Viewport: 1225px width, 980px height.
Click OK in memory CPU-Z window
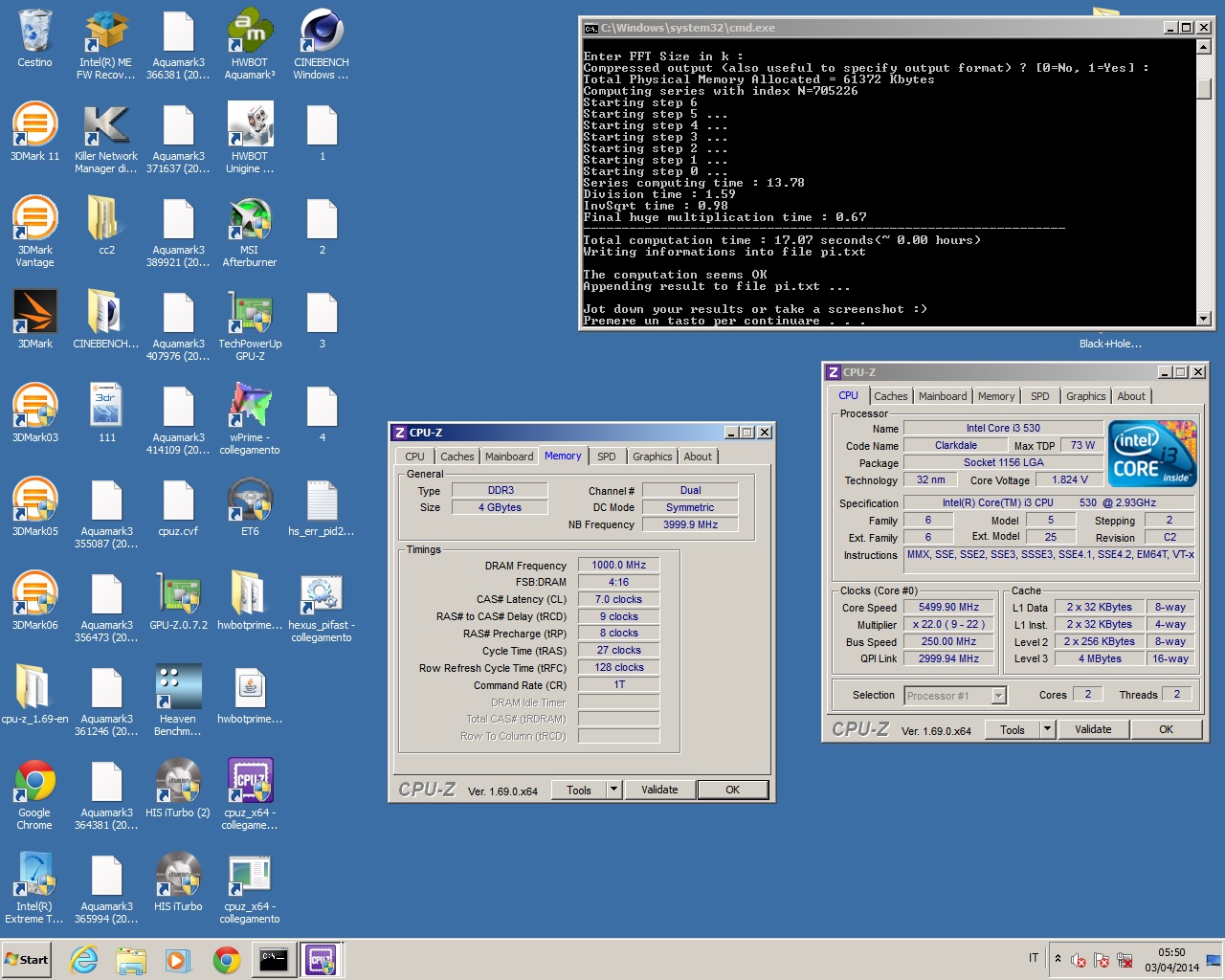(x=732, y=790)
